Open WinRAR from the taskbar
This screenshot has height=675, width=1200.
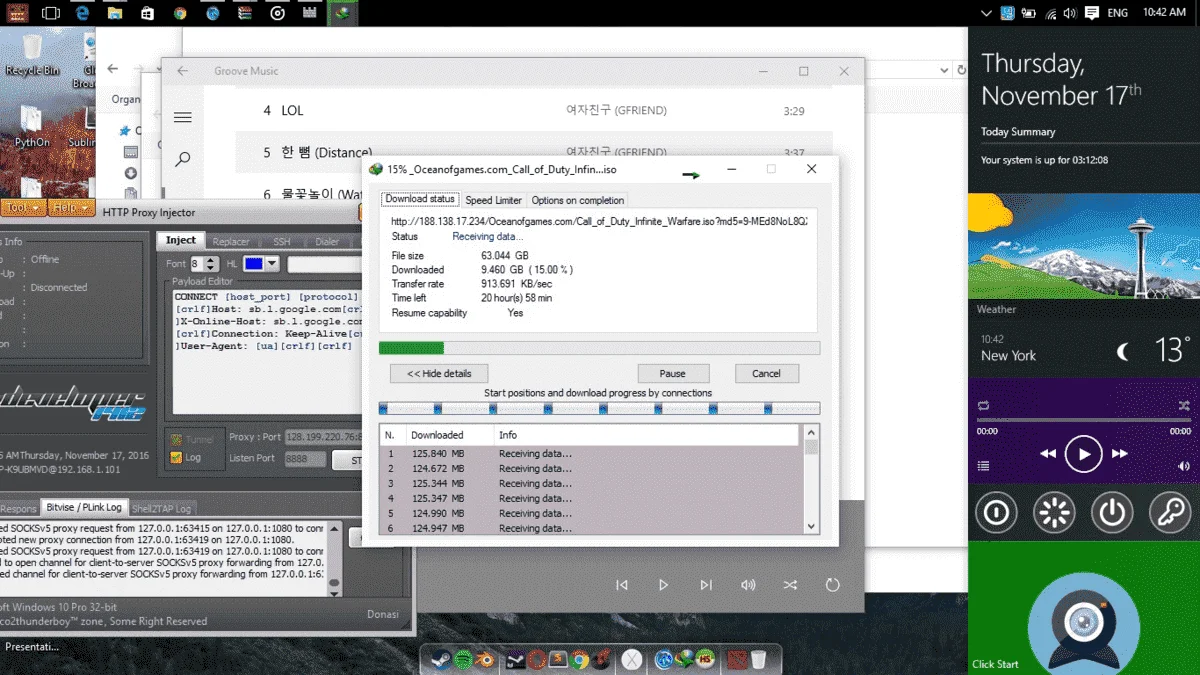point(246,13)
